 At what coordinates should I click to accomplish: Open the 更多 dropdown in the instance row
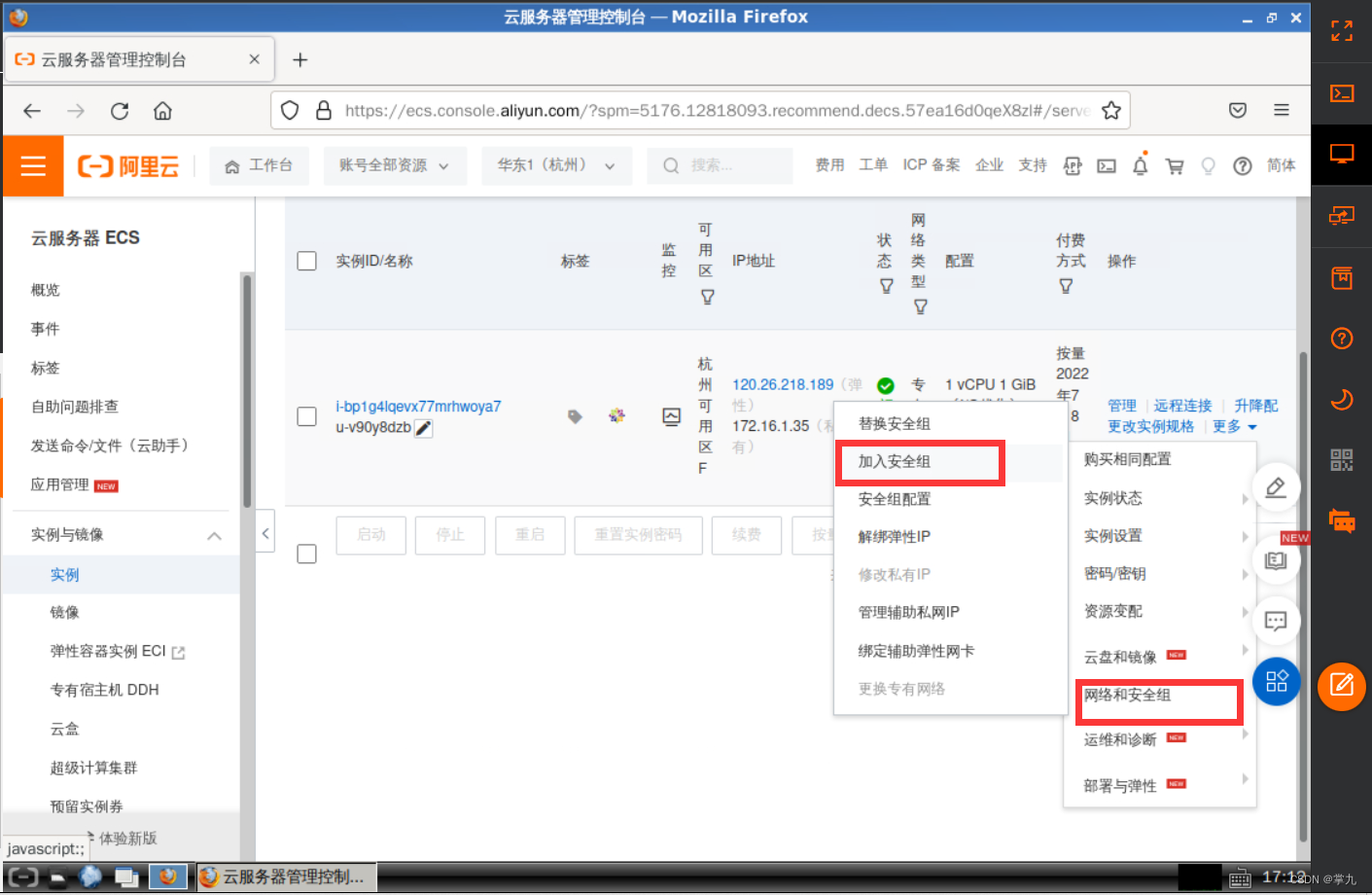(1235, 427)
